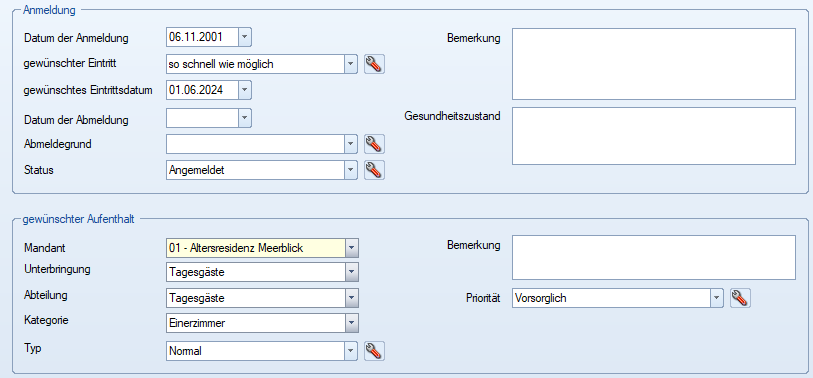Open the Status dropdown showing Angemeldet
813x378 pixels.
pos(351,170)
